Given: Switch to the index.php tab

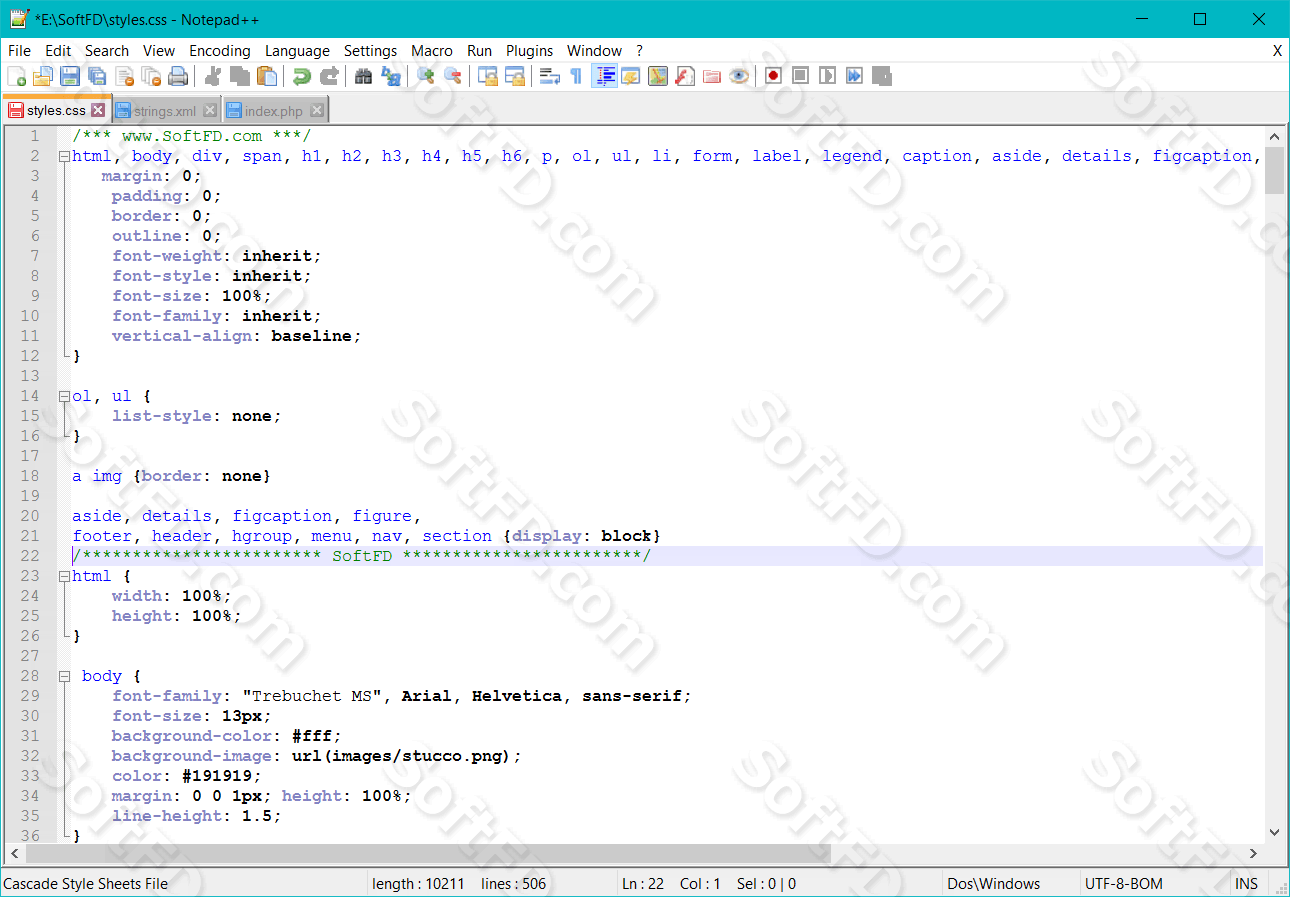Looking at the screenshot, I should (273, 111).
